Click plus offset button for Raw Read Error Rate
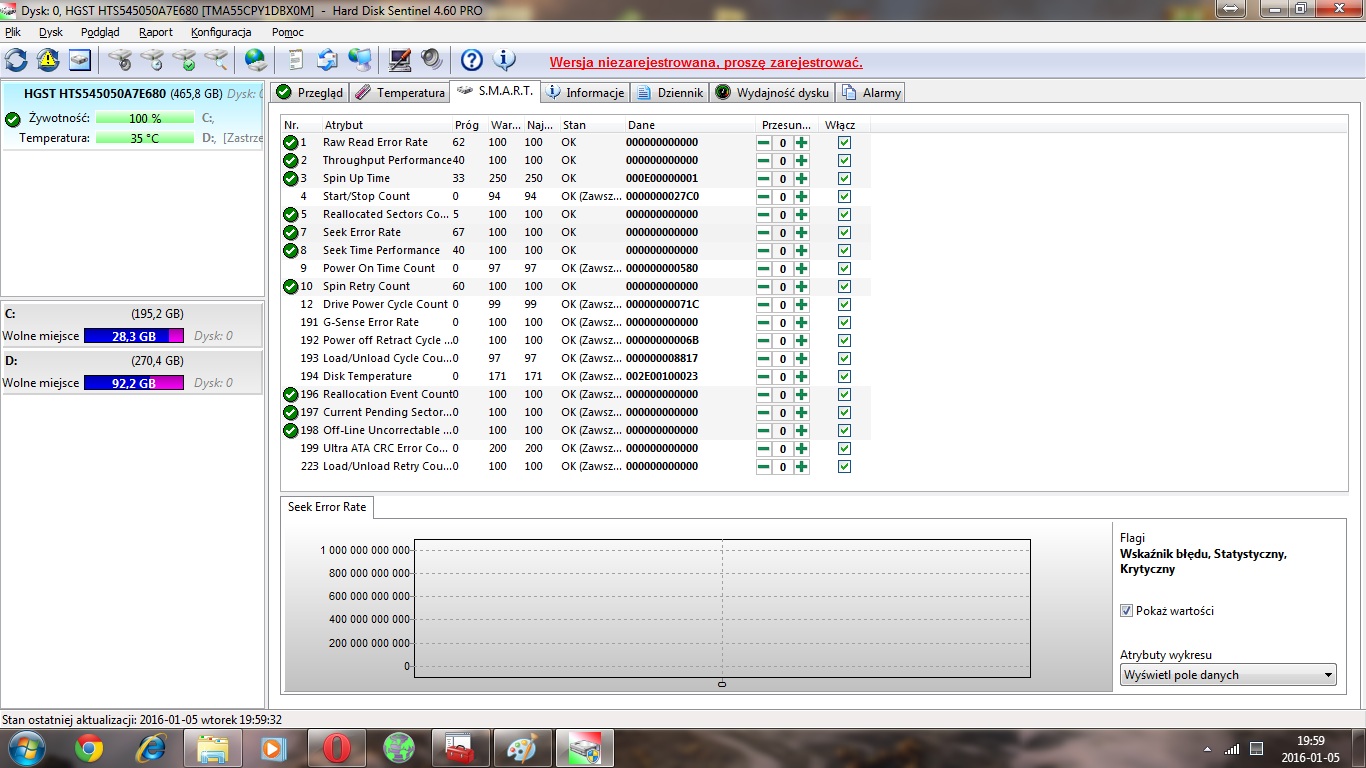 (802, 143)
